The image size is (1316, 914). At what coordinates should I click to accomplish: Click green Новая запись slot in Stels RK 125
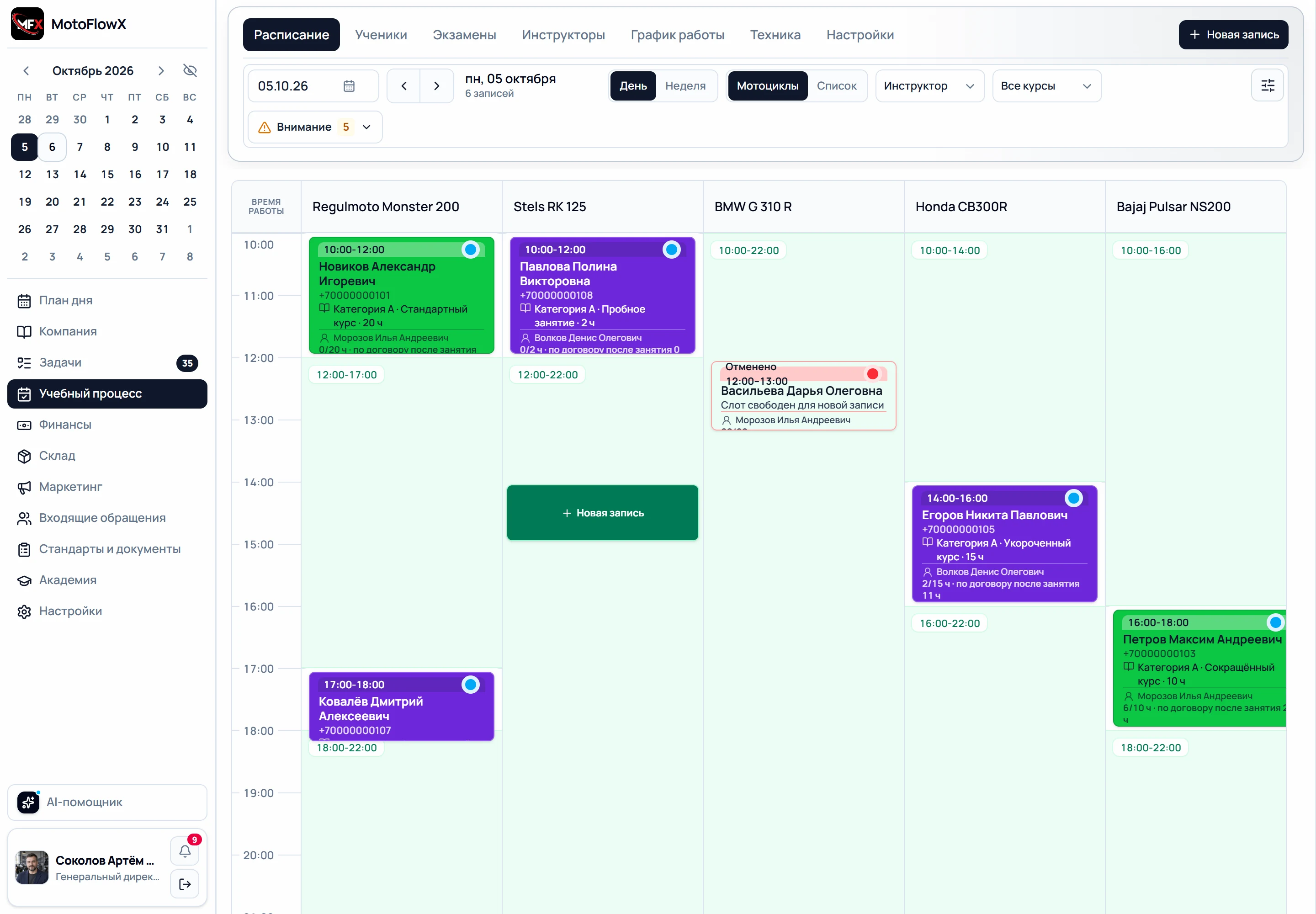click(x=602, y=513)
